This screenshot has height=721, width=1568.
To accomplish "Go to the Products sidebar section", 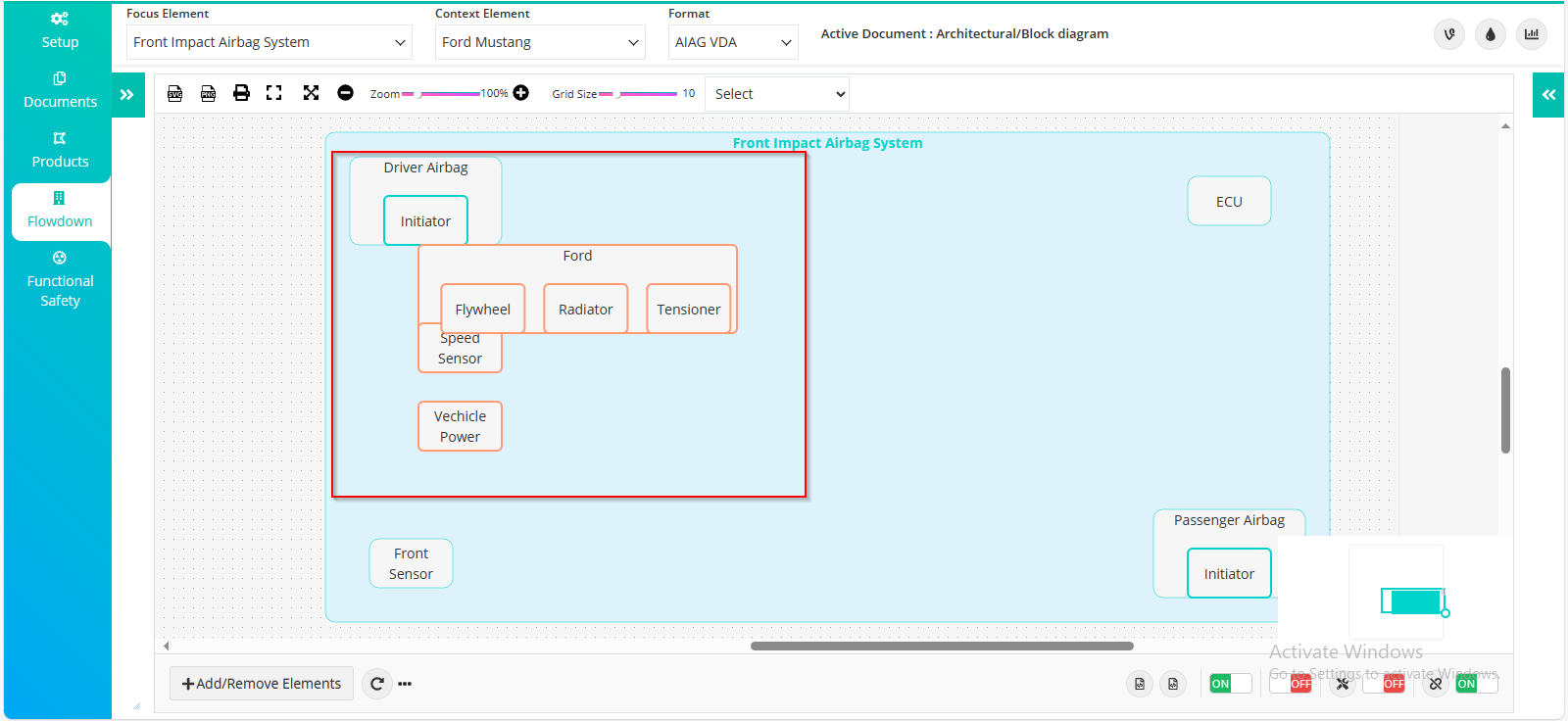I will [x=60, y=150].
